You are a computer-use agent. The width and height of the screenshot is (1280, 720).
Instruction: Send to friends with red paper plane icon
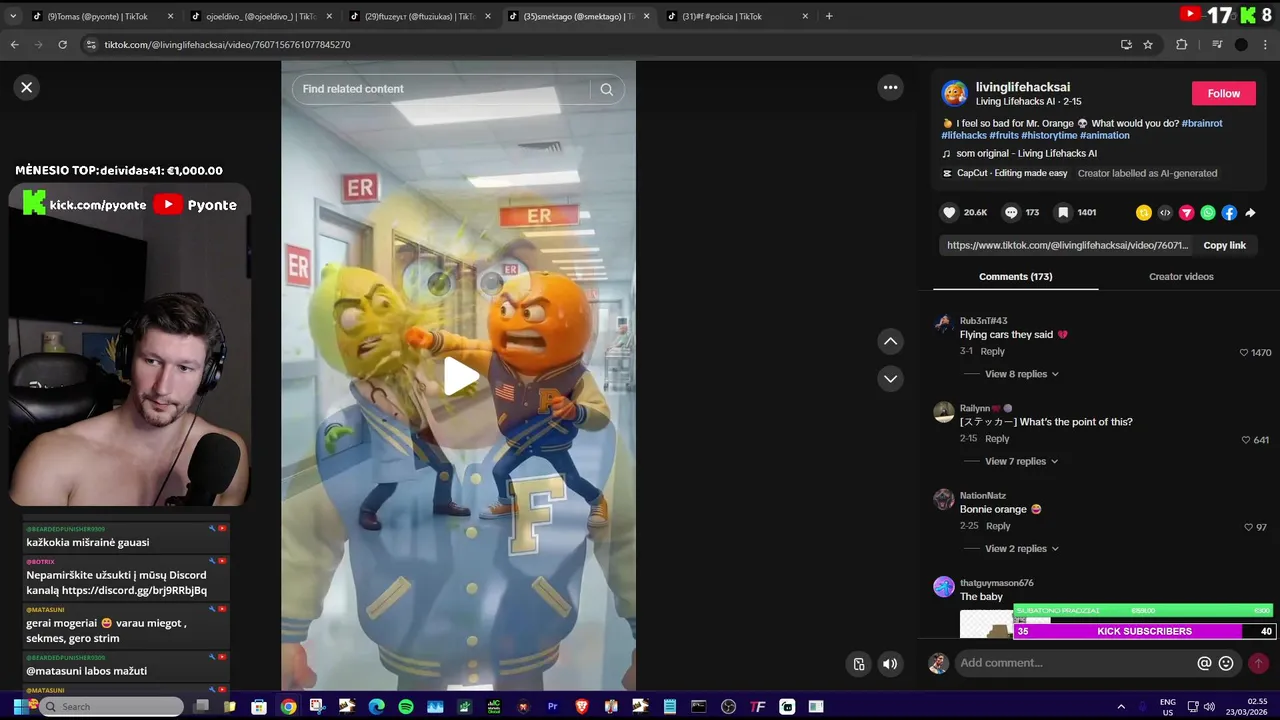pos(1187,212)
